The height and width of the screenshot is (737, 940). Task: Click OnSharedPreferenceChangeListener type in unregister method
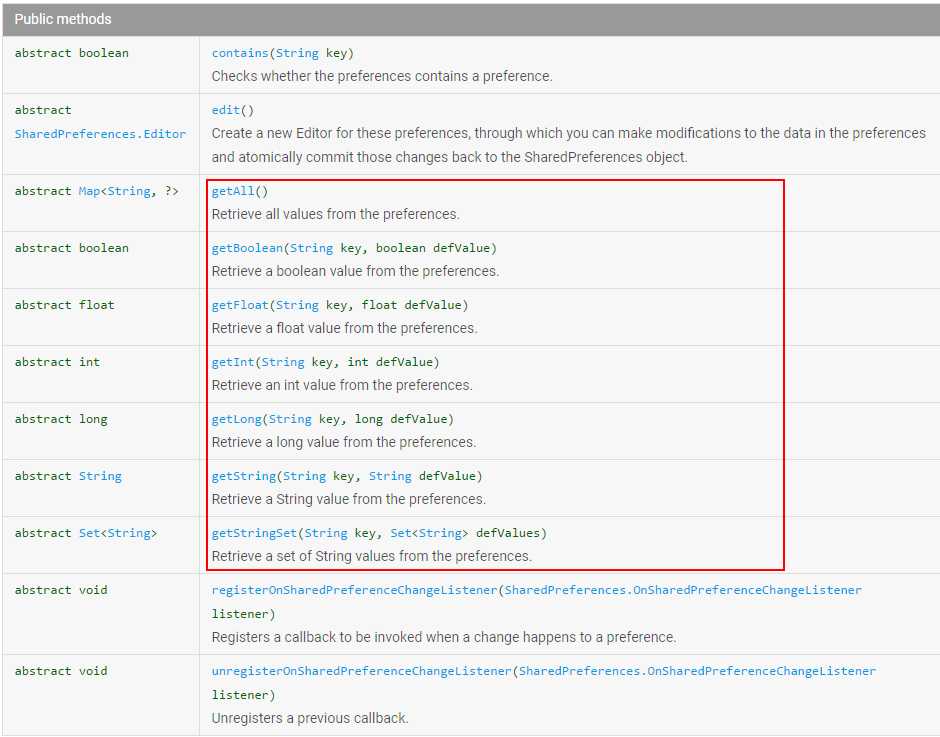click(697, 670)
